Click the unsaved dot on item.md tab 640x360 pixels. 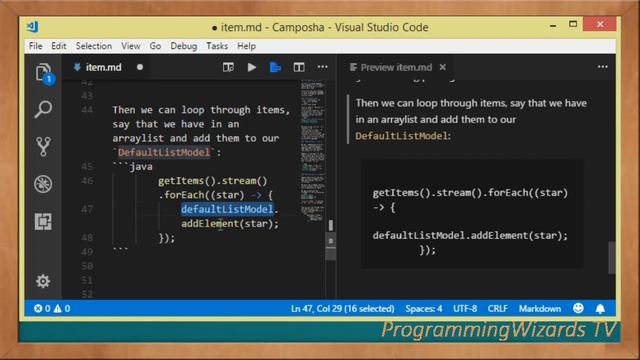click(x=140, y=67)
